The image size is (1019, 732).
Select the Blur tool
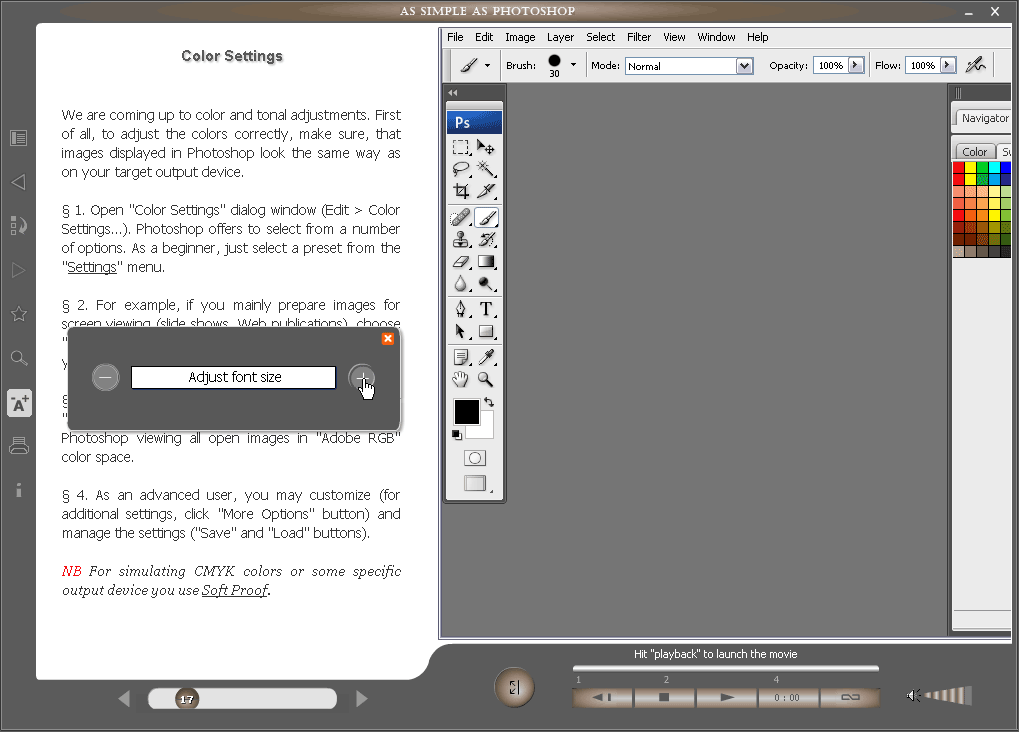coord(461,283)
